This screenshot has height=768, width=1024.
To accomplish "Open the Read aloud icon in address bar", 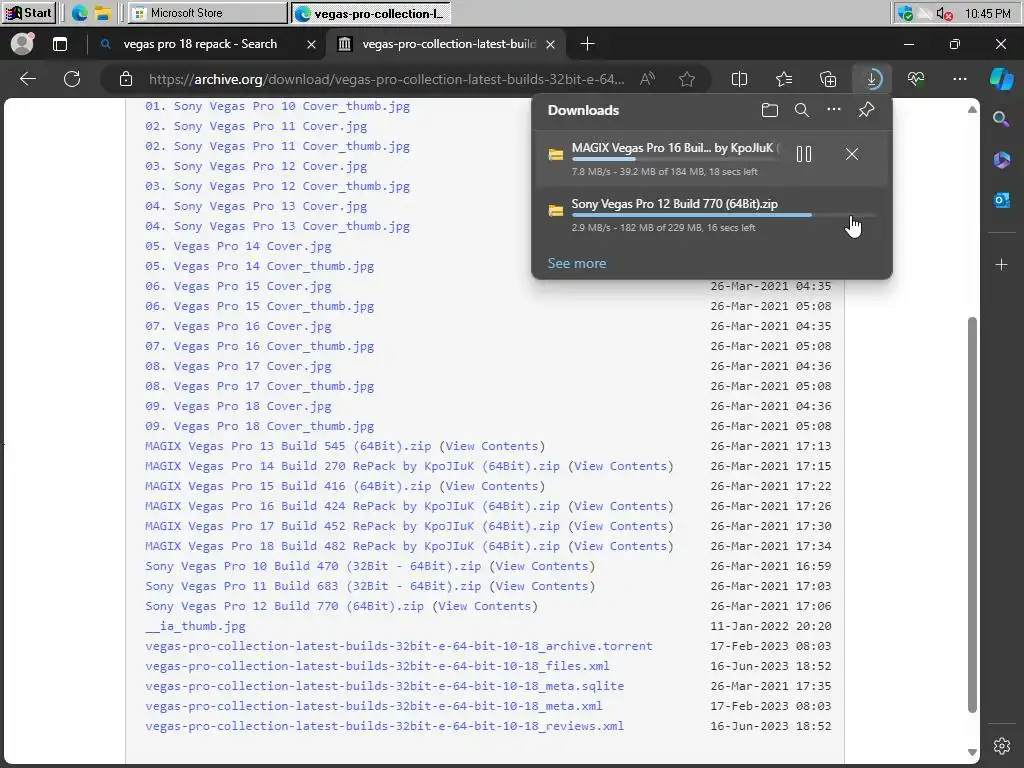I will coord(647,79).
